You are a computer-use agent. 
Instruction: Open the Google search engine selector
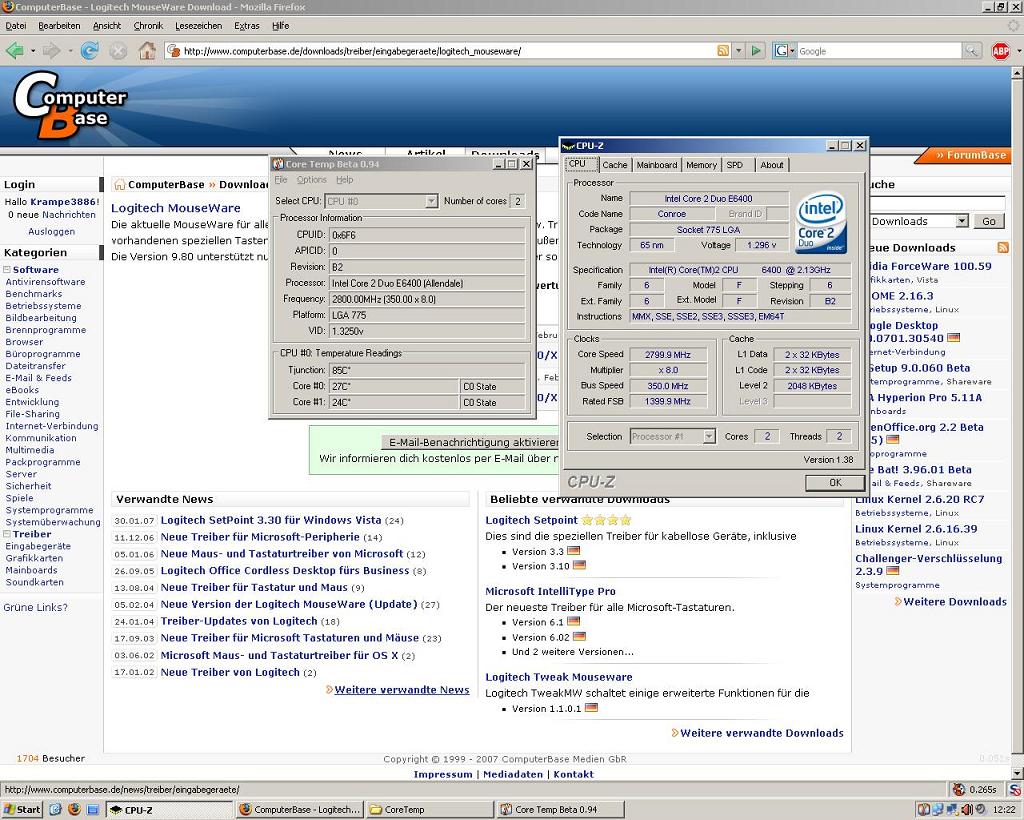(x=784, y=50)
